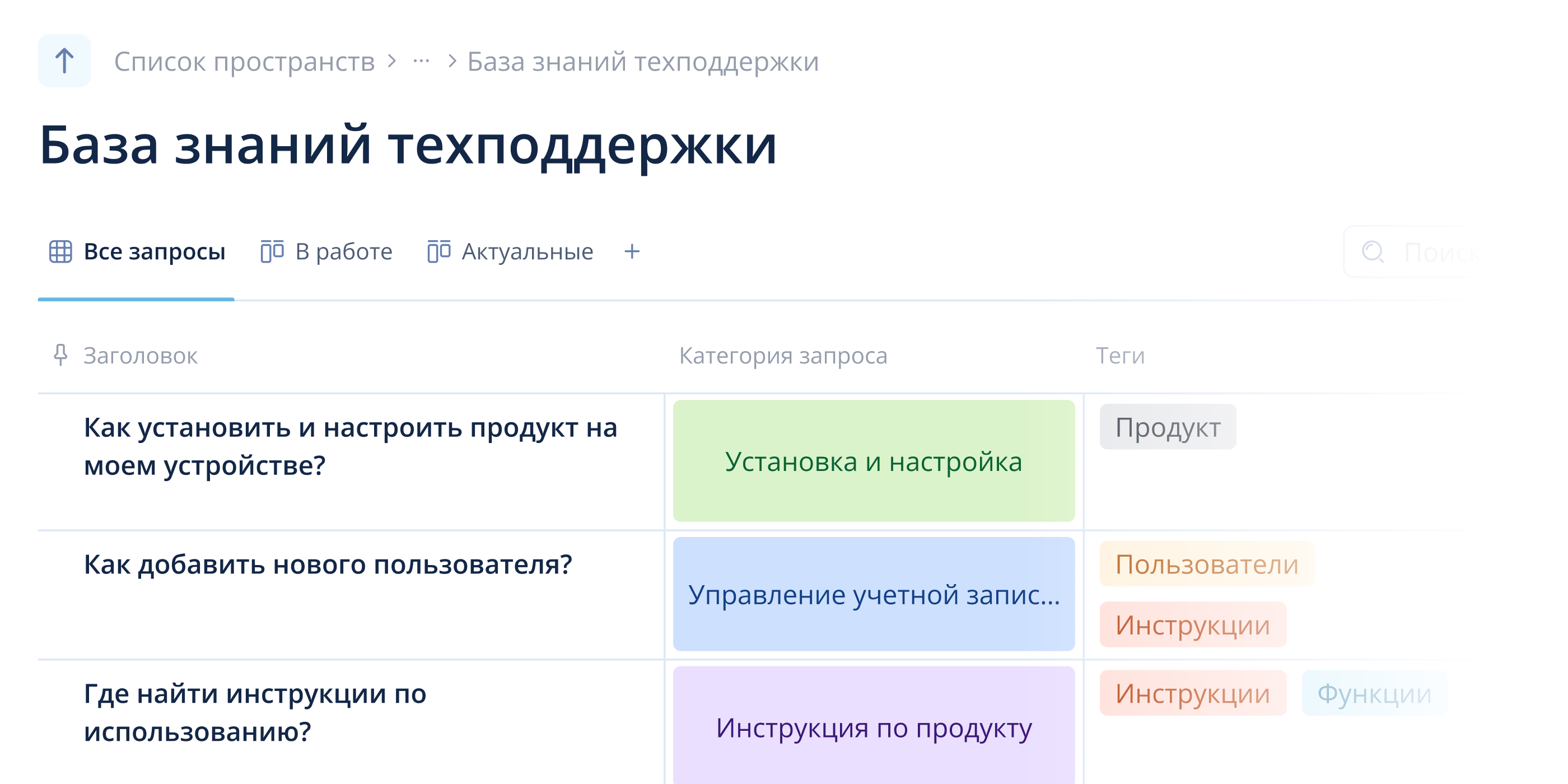Click the search magnifier icon

(x=1373, y=251)
